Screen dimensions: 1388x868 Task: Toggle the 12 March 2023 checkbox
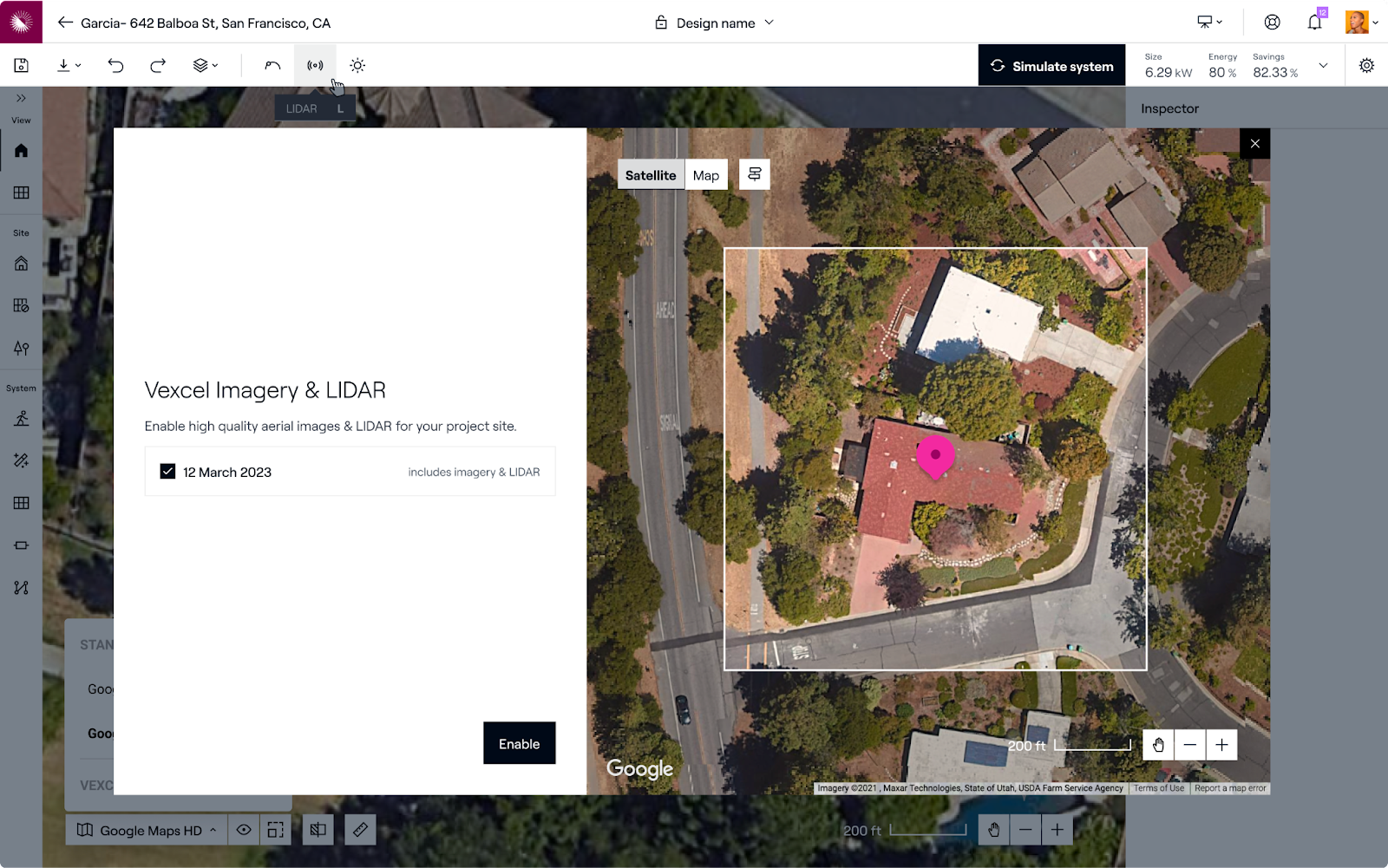coord(167,472)
